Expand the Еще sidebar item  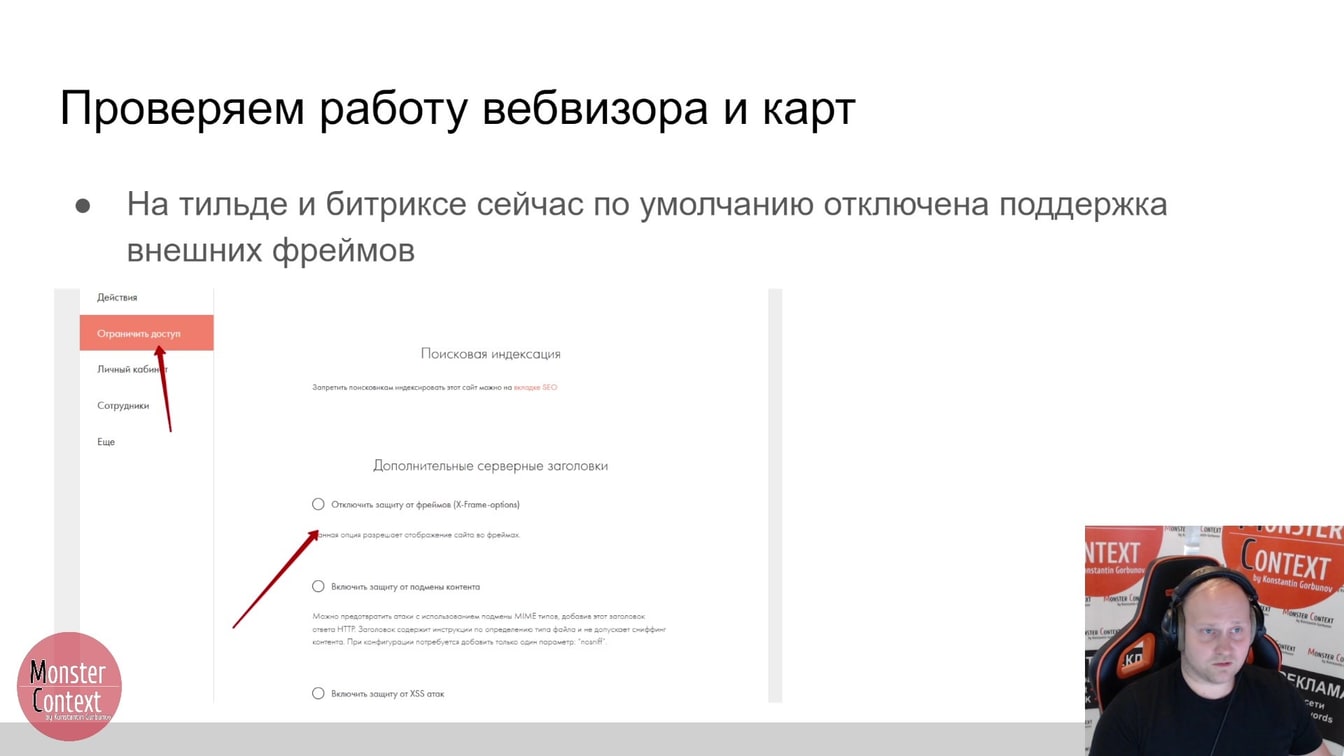pyautogui.click(x=106, y=441)
